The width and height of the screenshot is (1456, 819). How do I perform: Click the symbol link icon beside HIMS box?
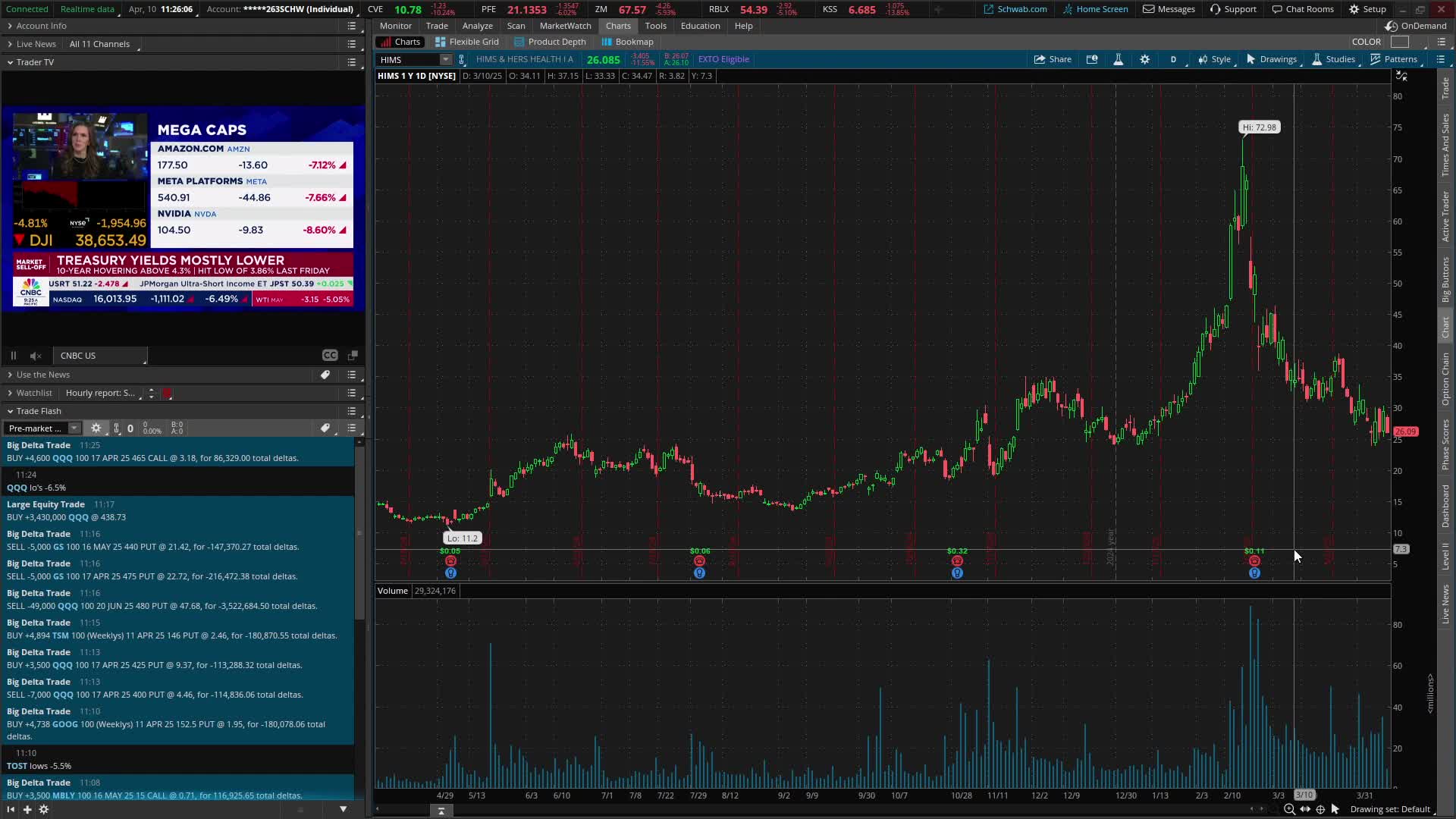click(x=461, y=59)
